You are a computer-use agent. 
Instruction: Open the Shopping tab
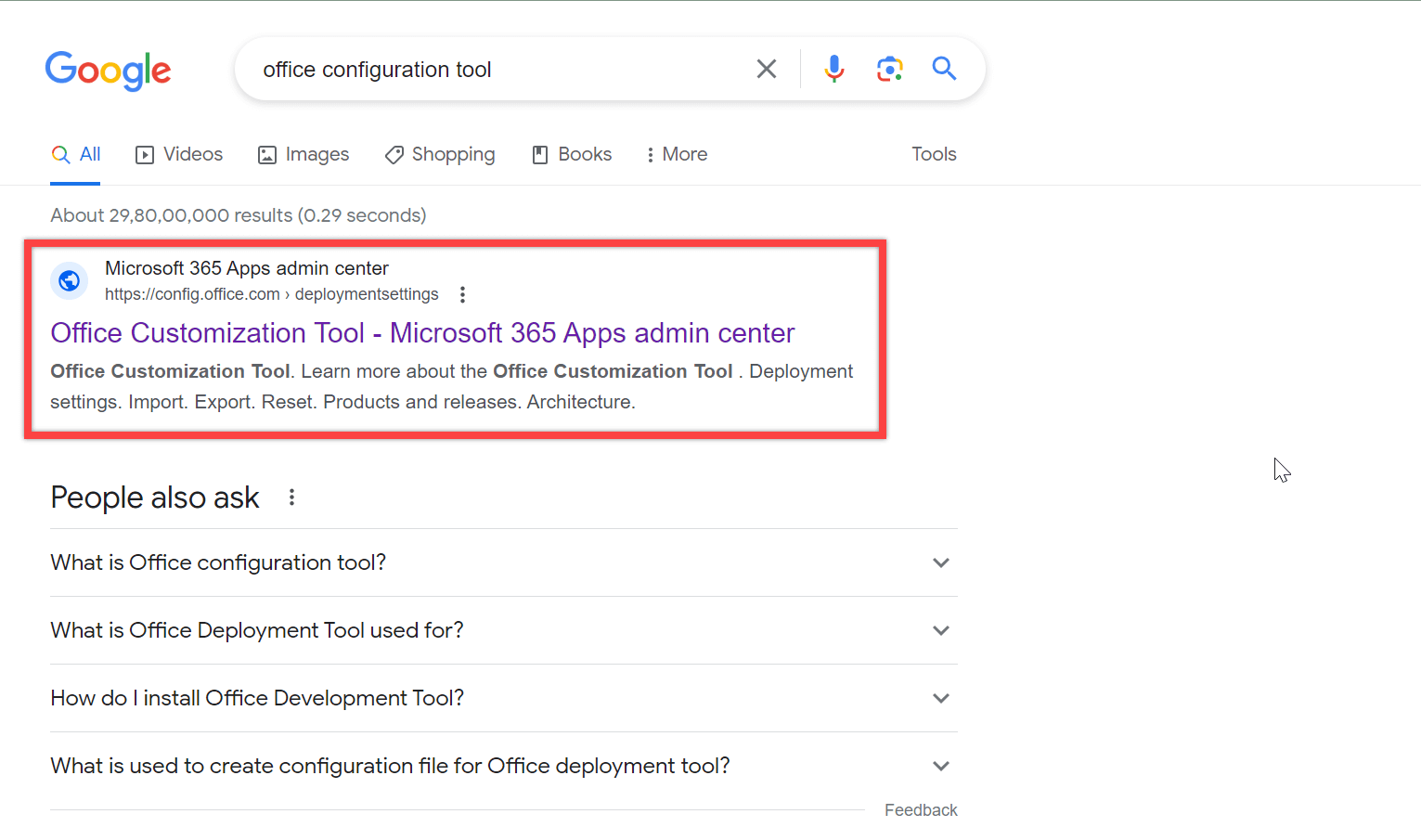(440, 155)
